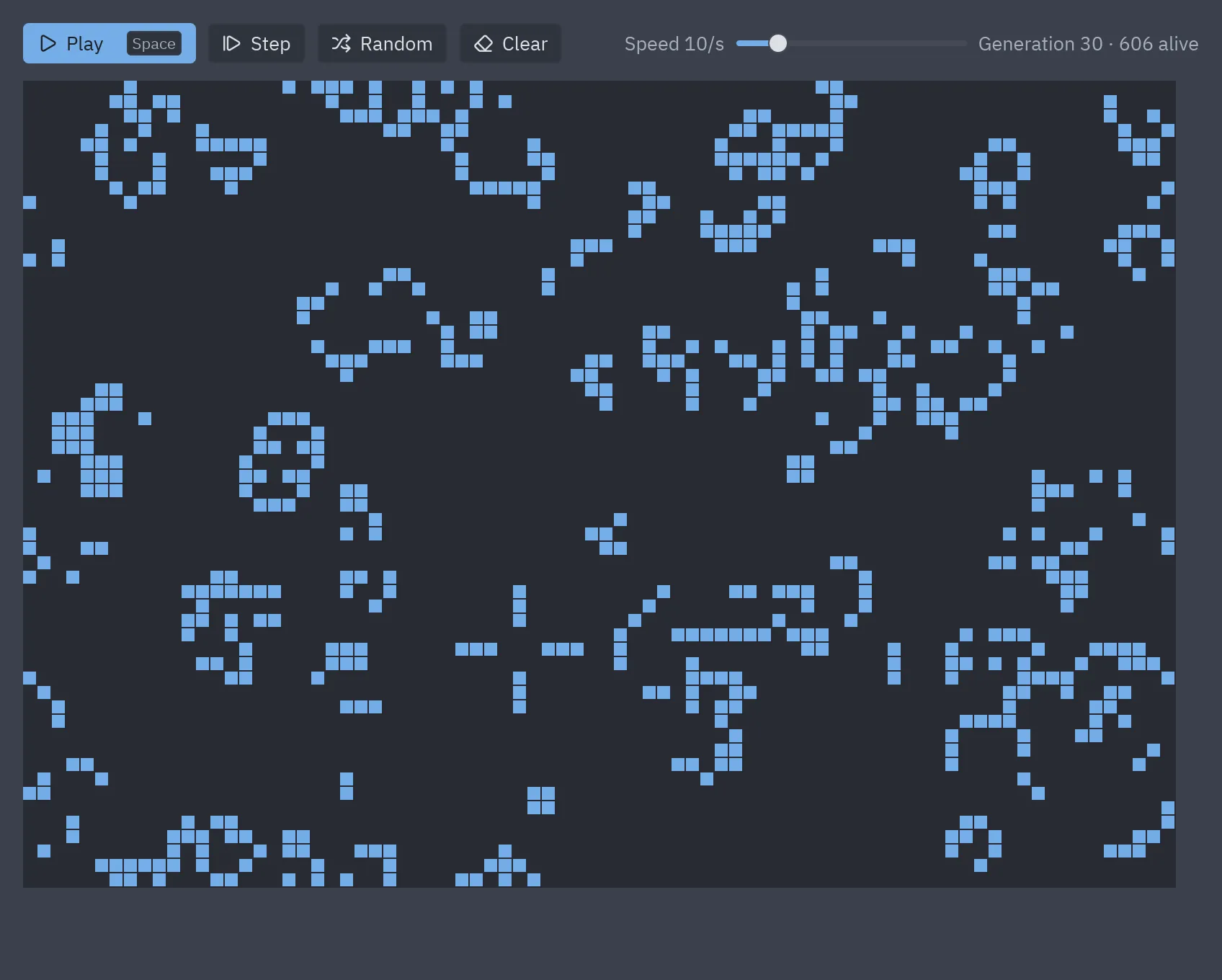
Task: Click the Speed slider handle
Action: (777, 43)
